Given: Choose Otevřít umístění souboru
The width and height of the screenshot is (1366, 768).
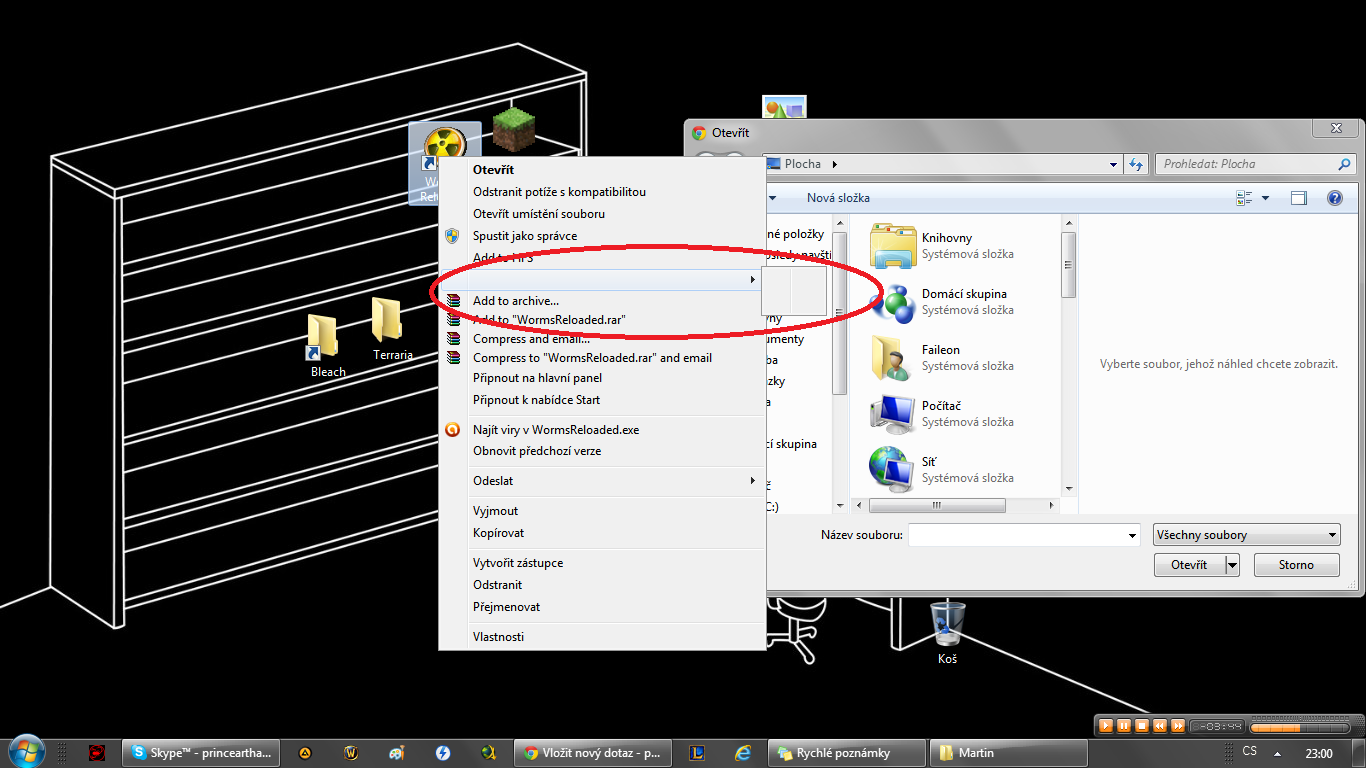Looking at the screenshot, I should [x=539, y=214].
